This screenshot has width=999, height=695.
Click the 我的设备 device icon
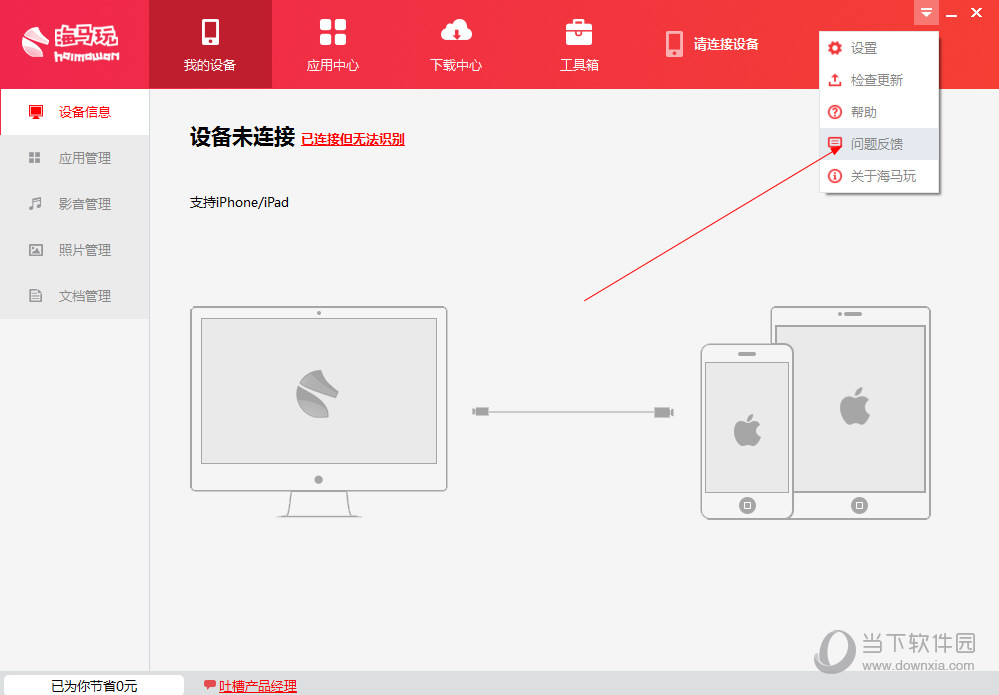pos(210,44)
